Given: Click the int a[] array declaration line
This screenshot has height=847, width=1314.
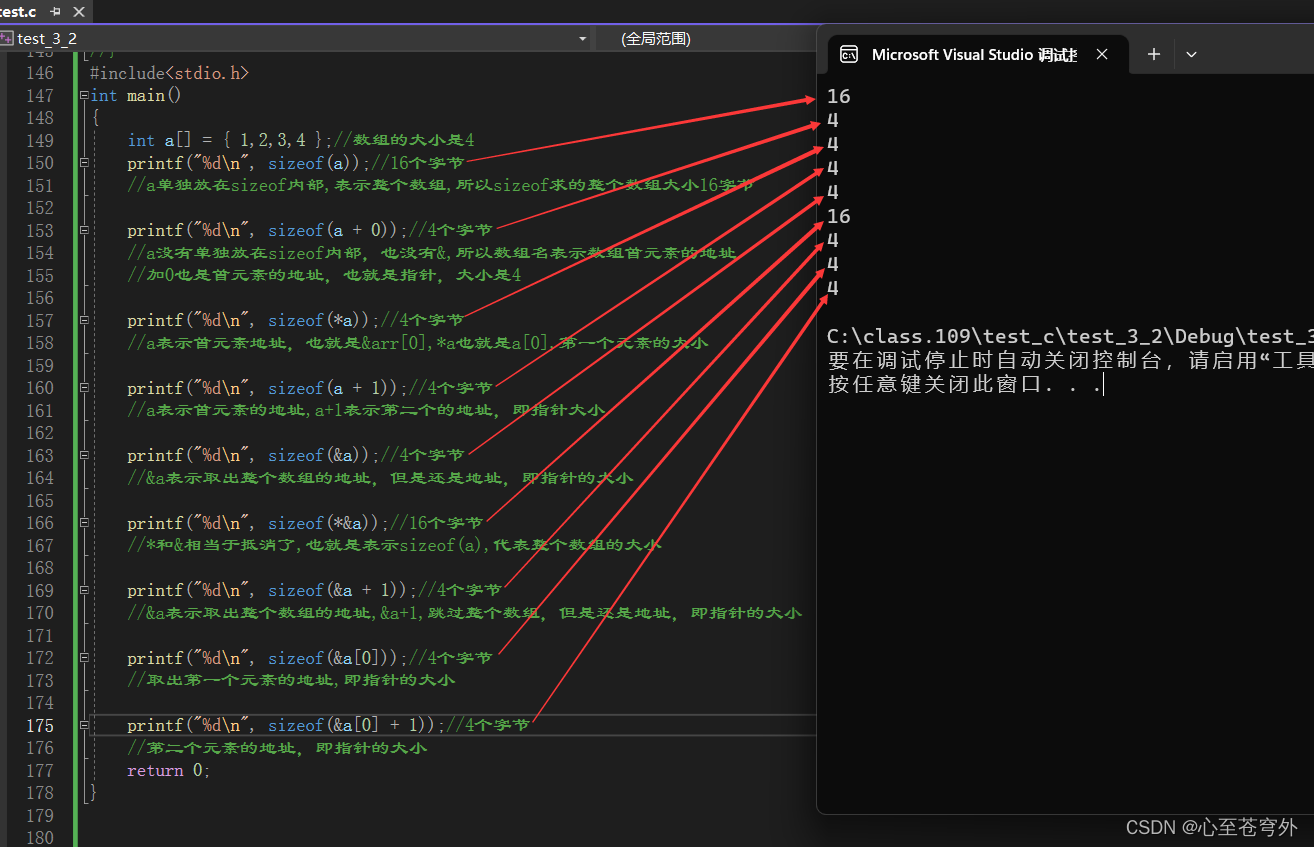Looking at the screenshot, I should (301, 141).
